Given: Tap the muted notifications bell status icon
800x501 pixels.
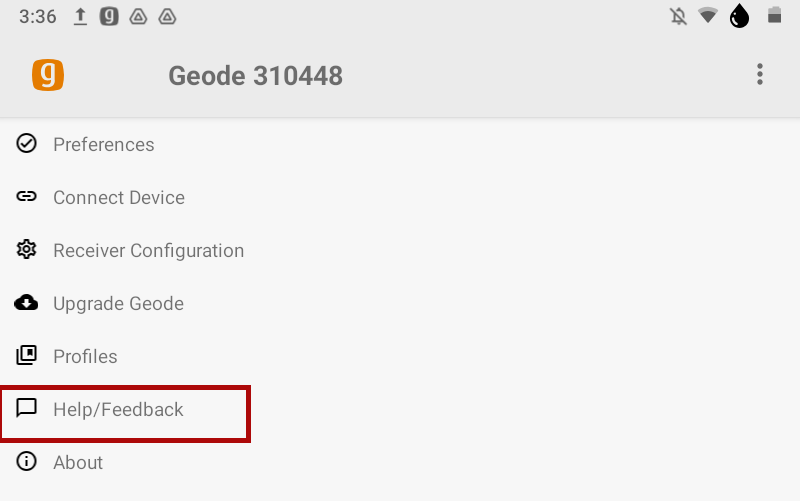Looking at the screenshot, I should (x=679, y=17).
